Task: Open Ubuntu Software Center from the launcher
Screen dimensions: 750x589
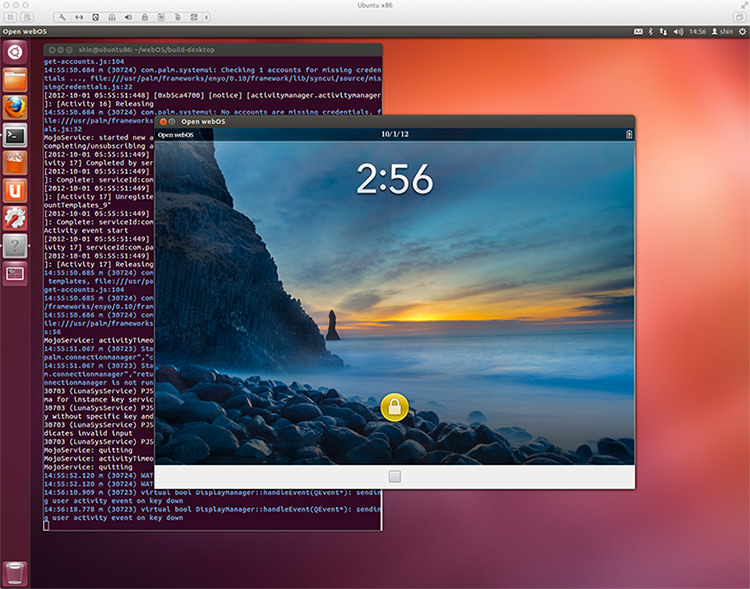Action: 15,163
